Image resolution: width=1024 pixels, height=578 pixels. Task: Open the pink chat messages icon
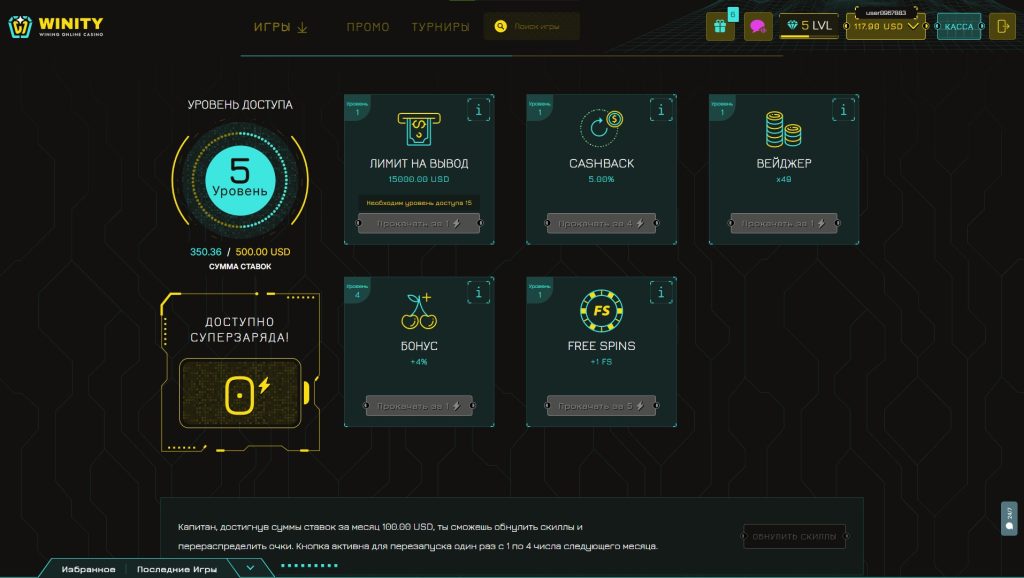click(x=758, y=26)
